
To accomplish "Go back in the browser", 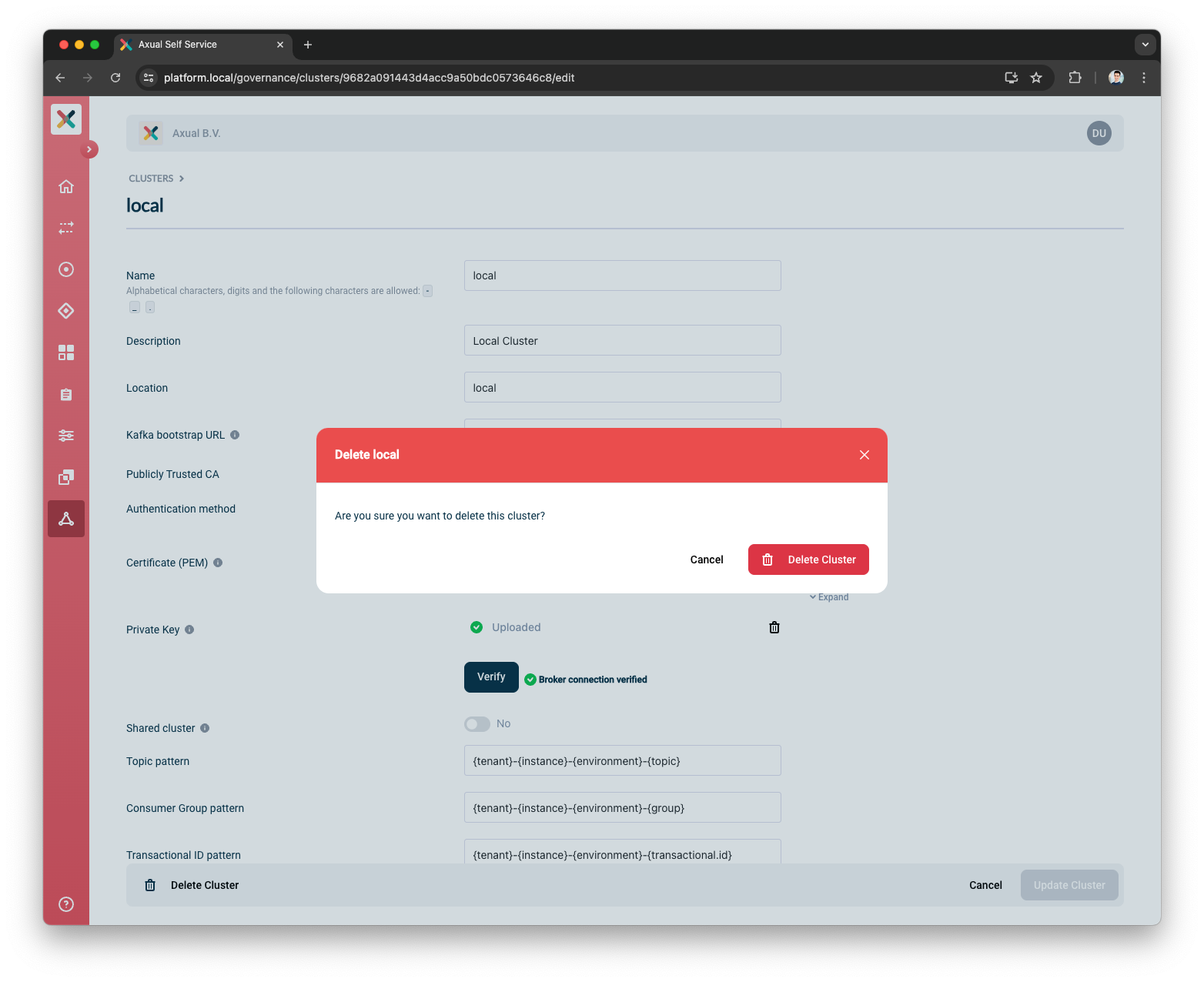I will 60,78.
